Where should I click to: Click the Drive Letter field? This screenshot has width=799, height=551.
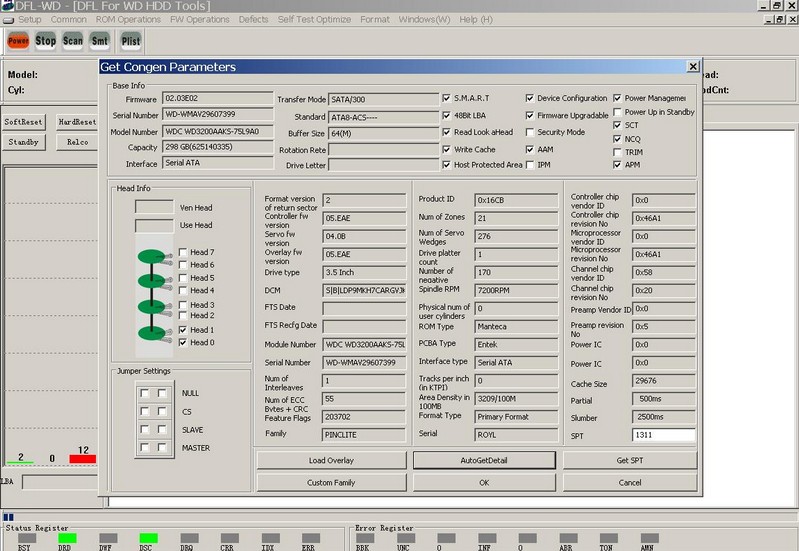tap(384, 165)
